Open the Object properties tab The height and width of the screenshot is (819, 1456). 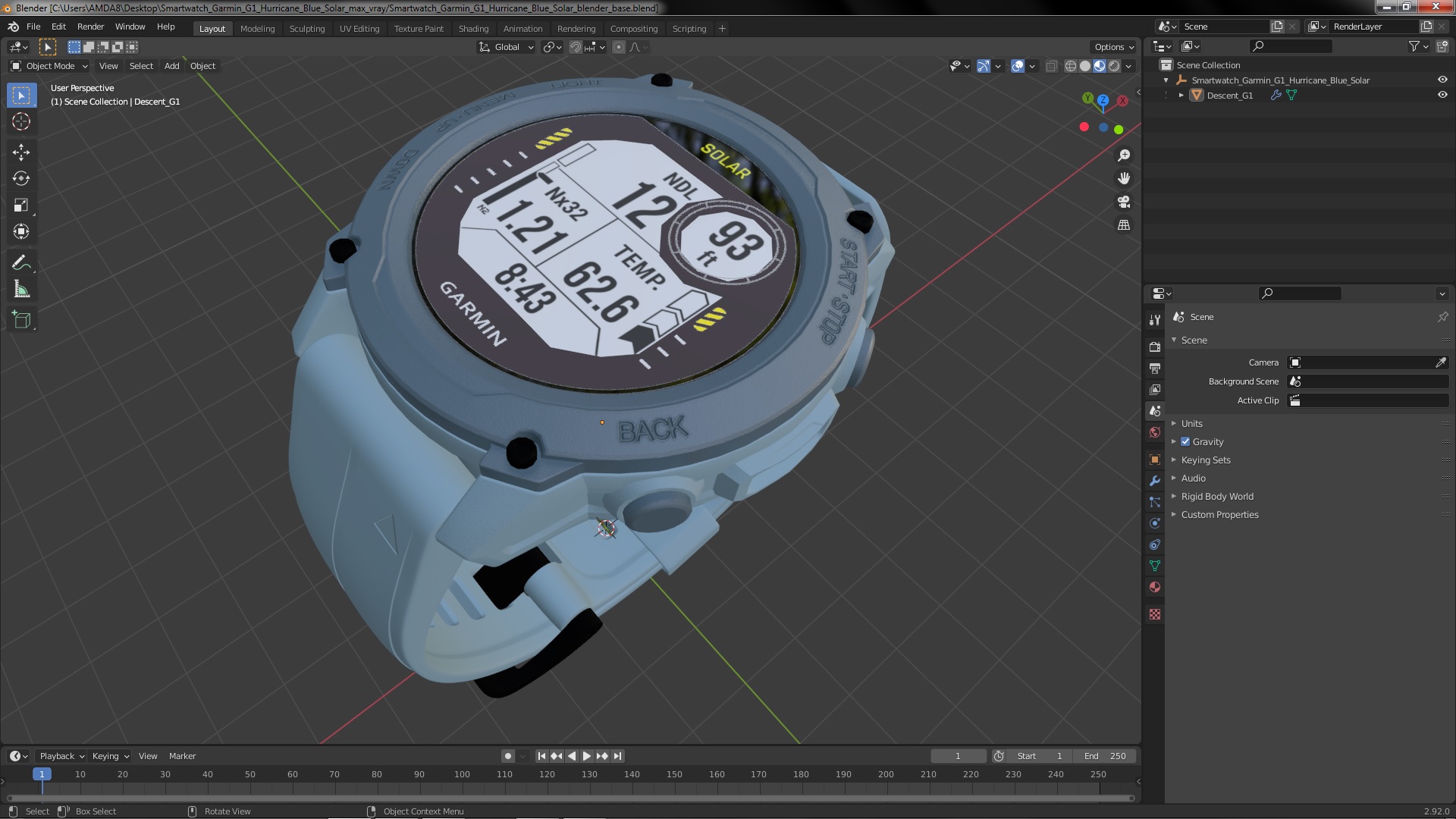pyautogui.click(x=1154, y=460)
